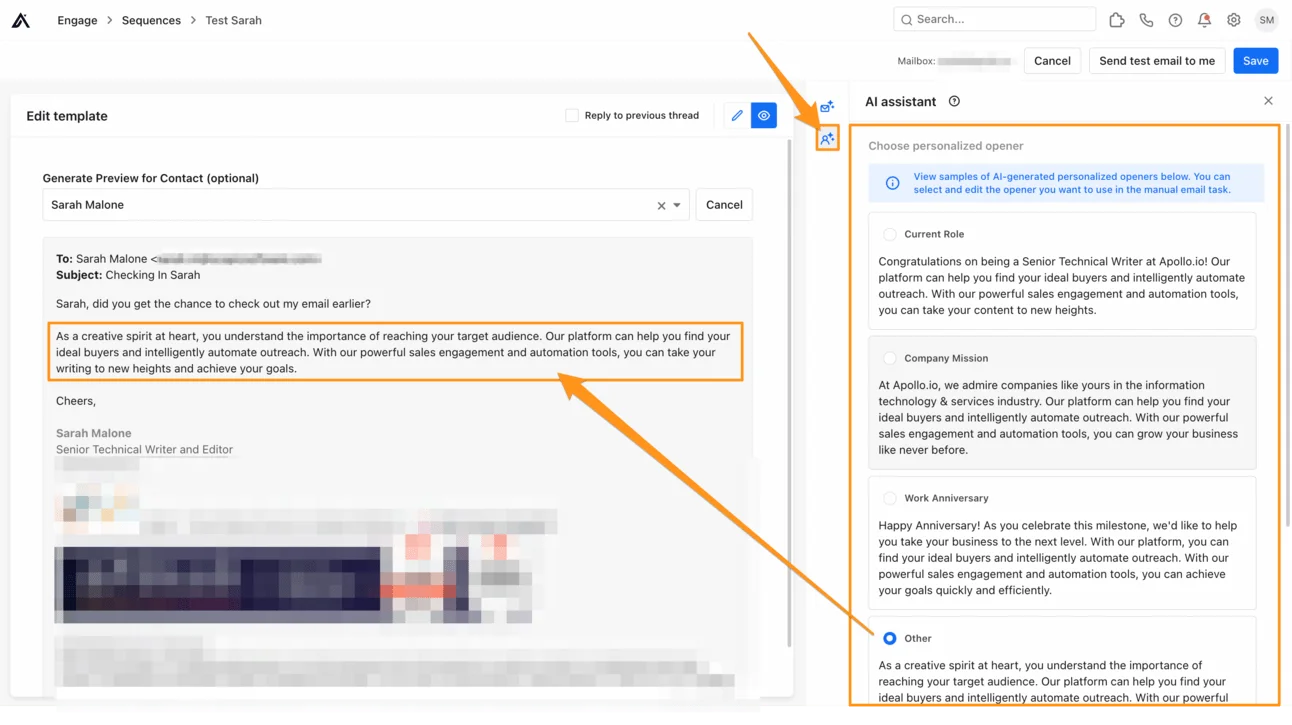Open the settings gear icon
The width and height of the screenshot is (1292, 725).
pyautogui.click(x=1234, y=20)
